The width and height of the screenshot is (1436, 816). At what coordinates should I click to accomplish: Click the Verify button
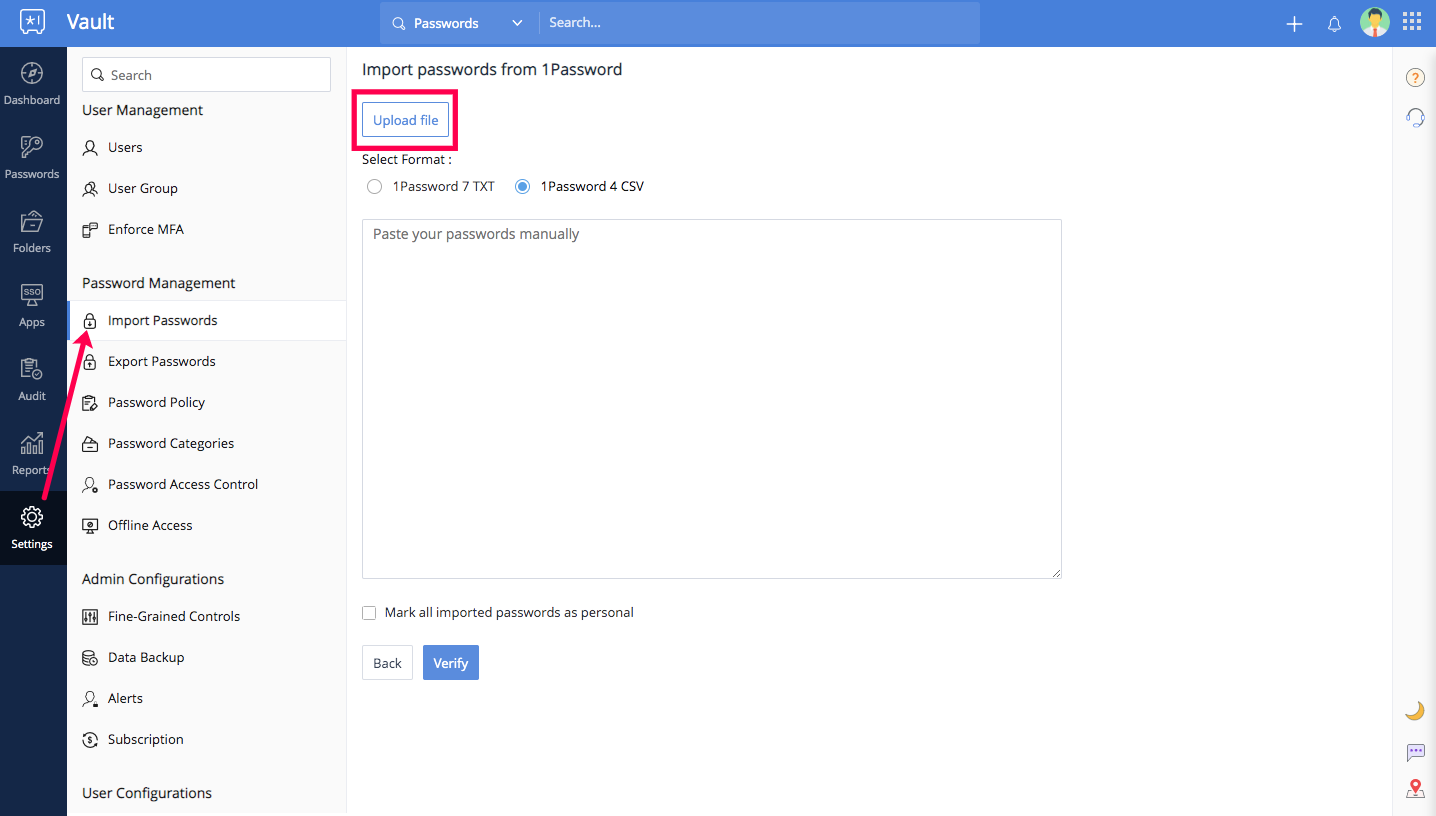451,663
